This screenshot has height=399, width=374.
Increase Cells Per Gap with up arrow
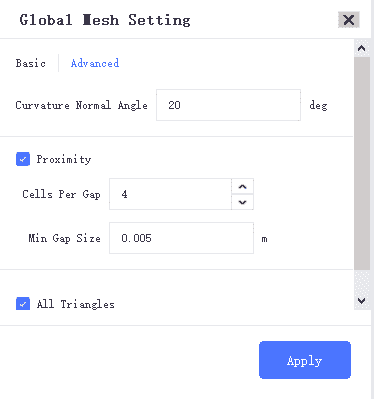coord(243,187)
